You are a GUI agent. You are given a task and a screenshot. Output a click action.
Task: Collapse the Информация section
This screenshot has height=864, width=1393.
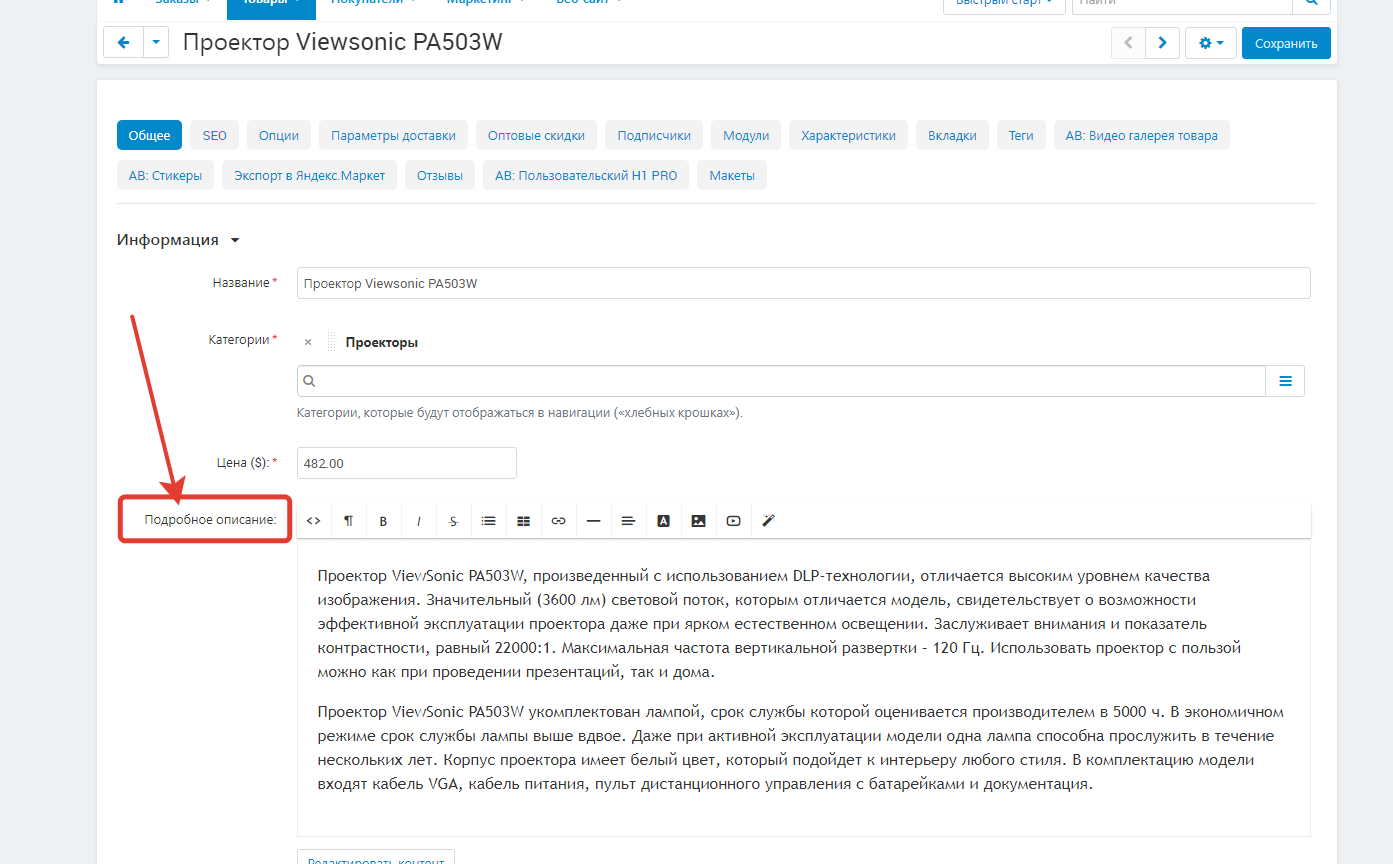click(x=179, y=240)
